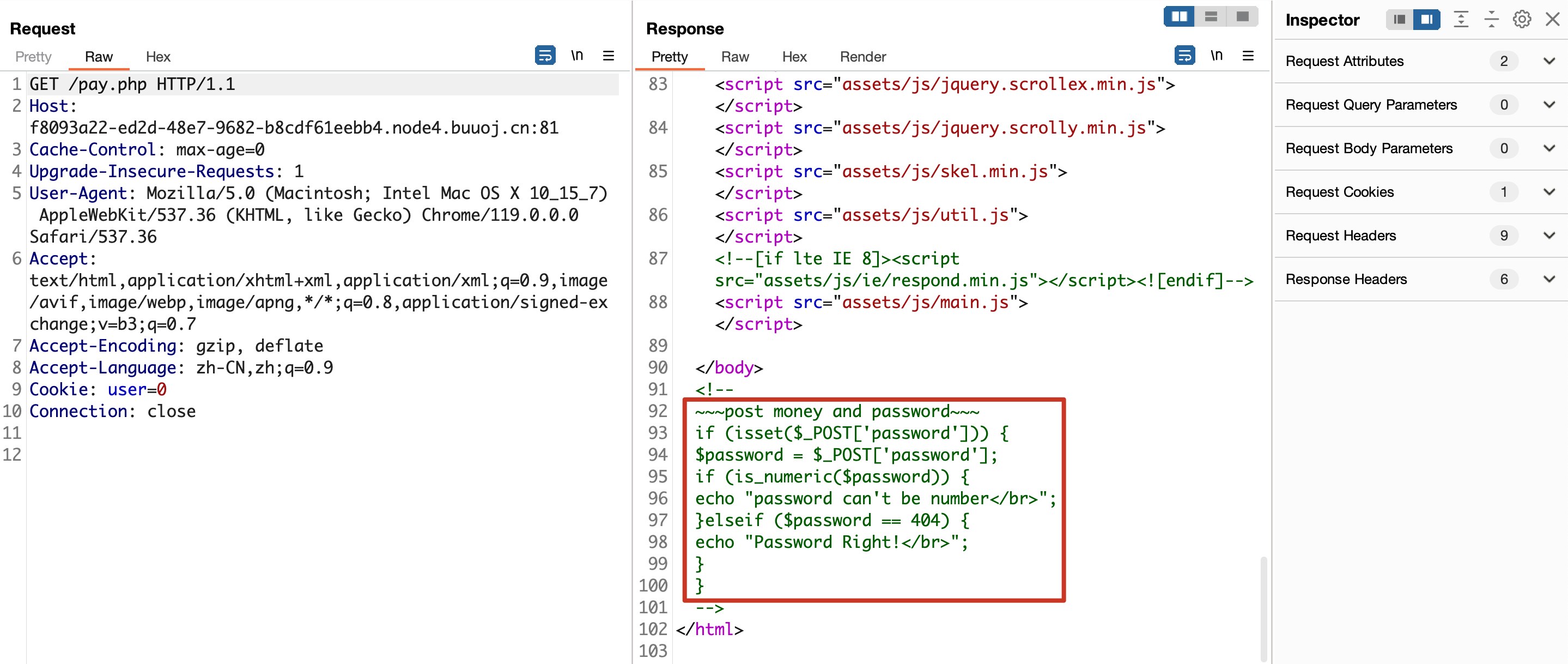Viewport: 1568px width, 664px height.
Task: Click the $password = $_POST assignment line
Action: pyautogui.click(x=847, y=455)
